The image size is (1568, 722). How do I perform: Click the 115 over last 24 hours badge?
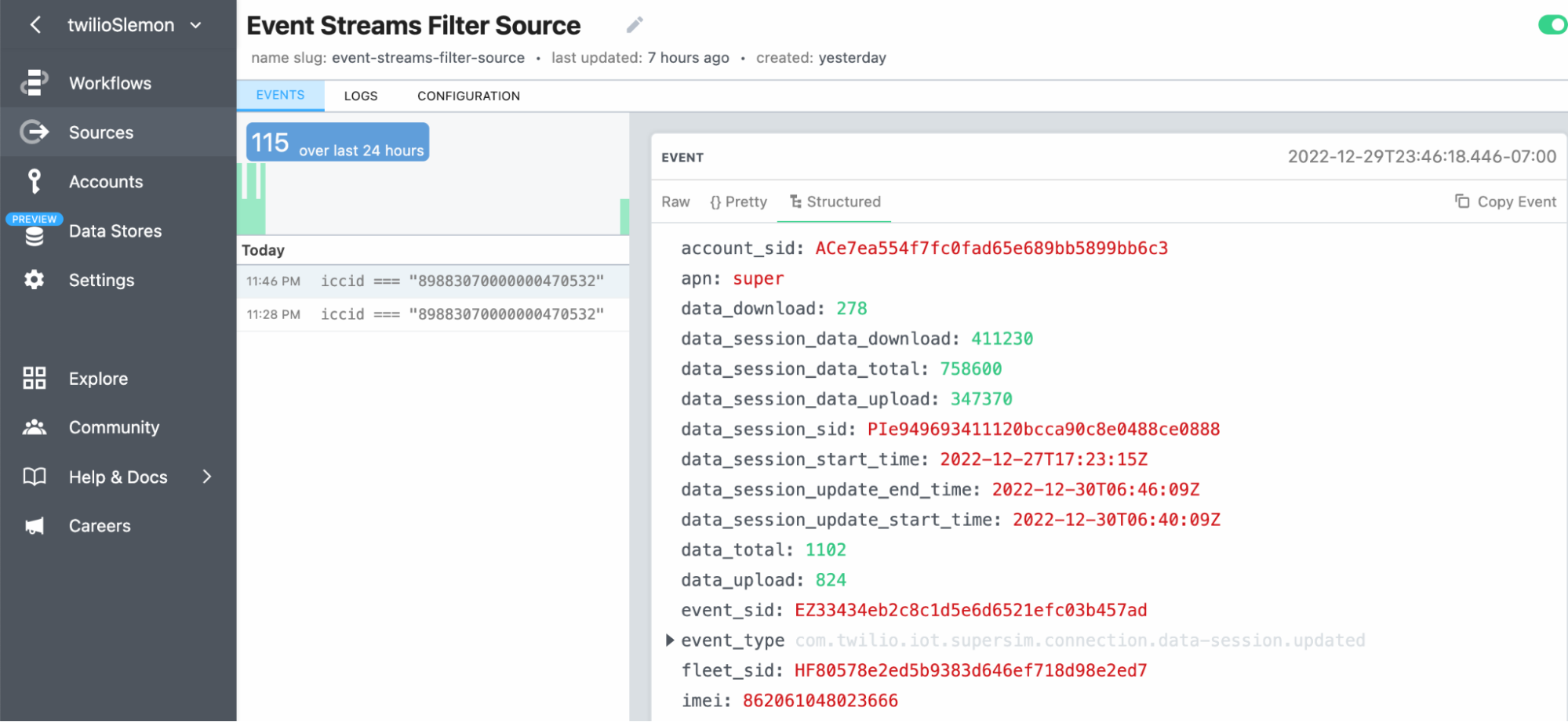tap(337, 142)
